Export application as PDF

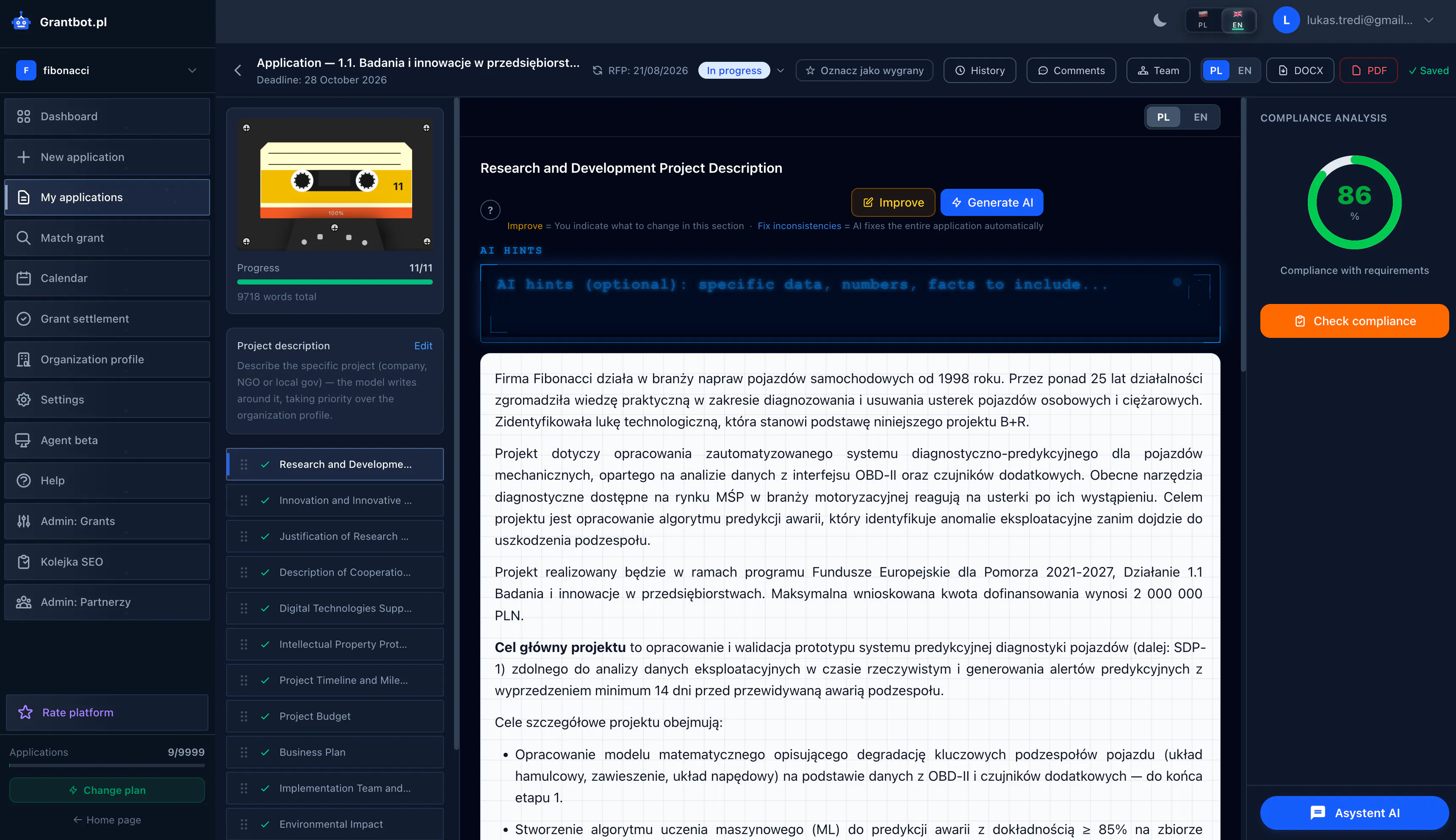[x=1368, y=70]
